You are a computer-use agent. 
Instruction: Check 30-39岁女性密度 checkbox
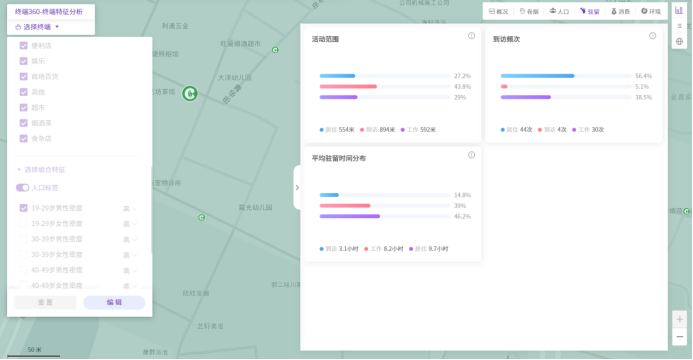click(23, 254)
